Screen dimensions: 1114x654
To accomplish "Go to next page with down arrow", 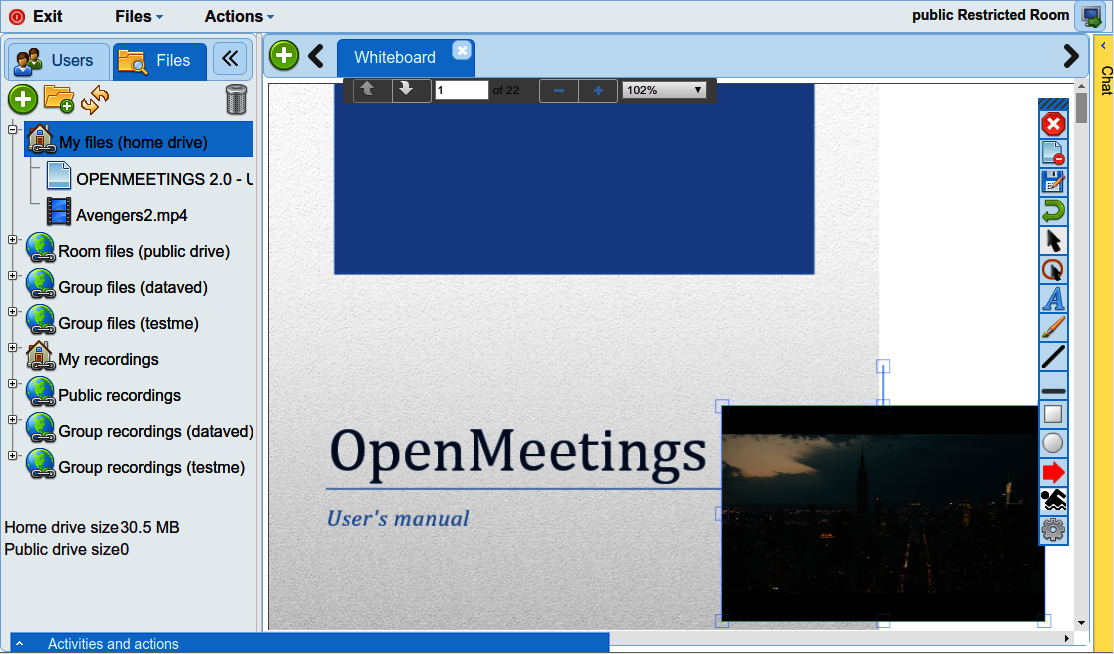I will pyautogui.click(x=411, y=90).
